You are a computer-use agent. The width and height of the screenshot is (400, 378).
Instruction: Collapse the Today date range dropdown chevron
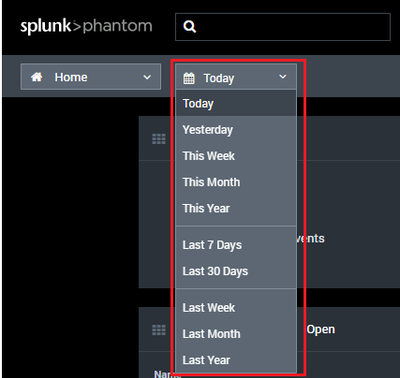(283, 77)
